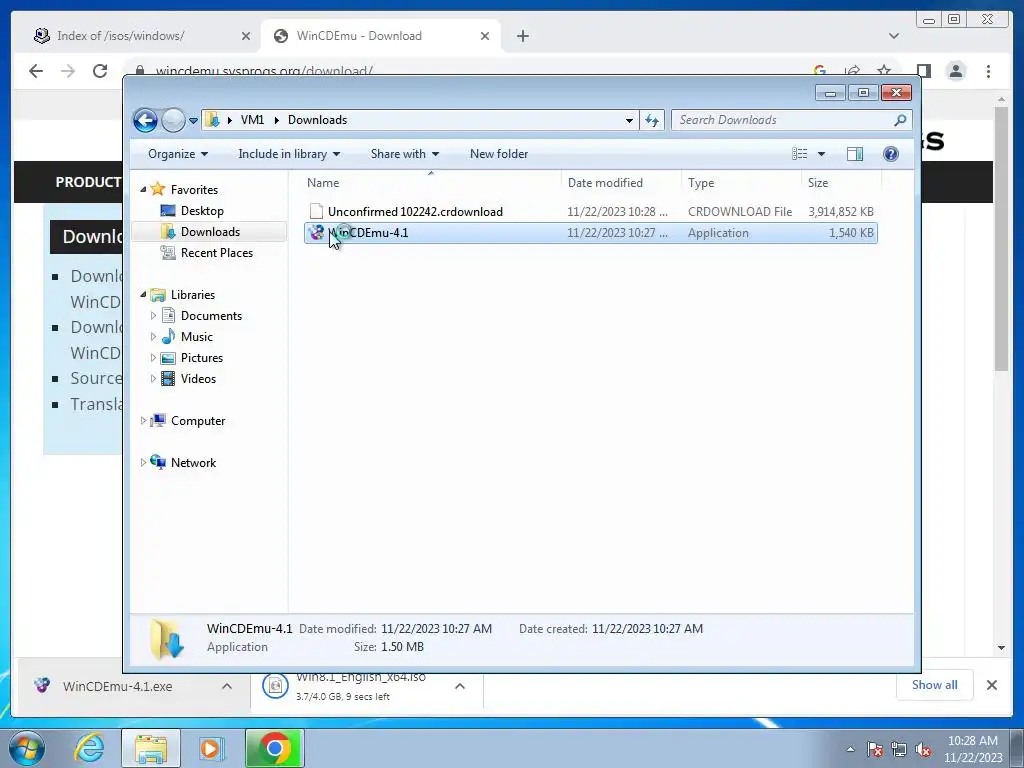Open the Share with menu
1024x768 pixels.
click(x=405, y=154)
